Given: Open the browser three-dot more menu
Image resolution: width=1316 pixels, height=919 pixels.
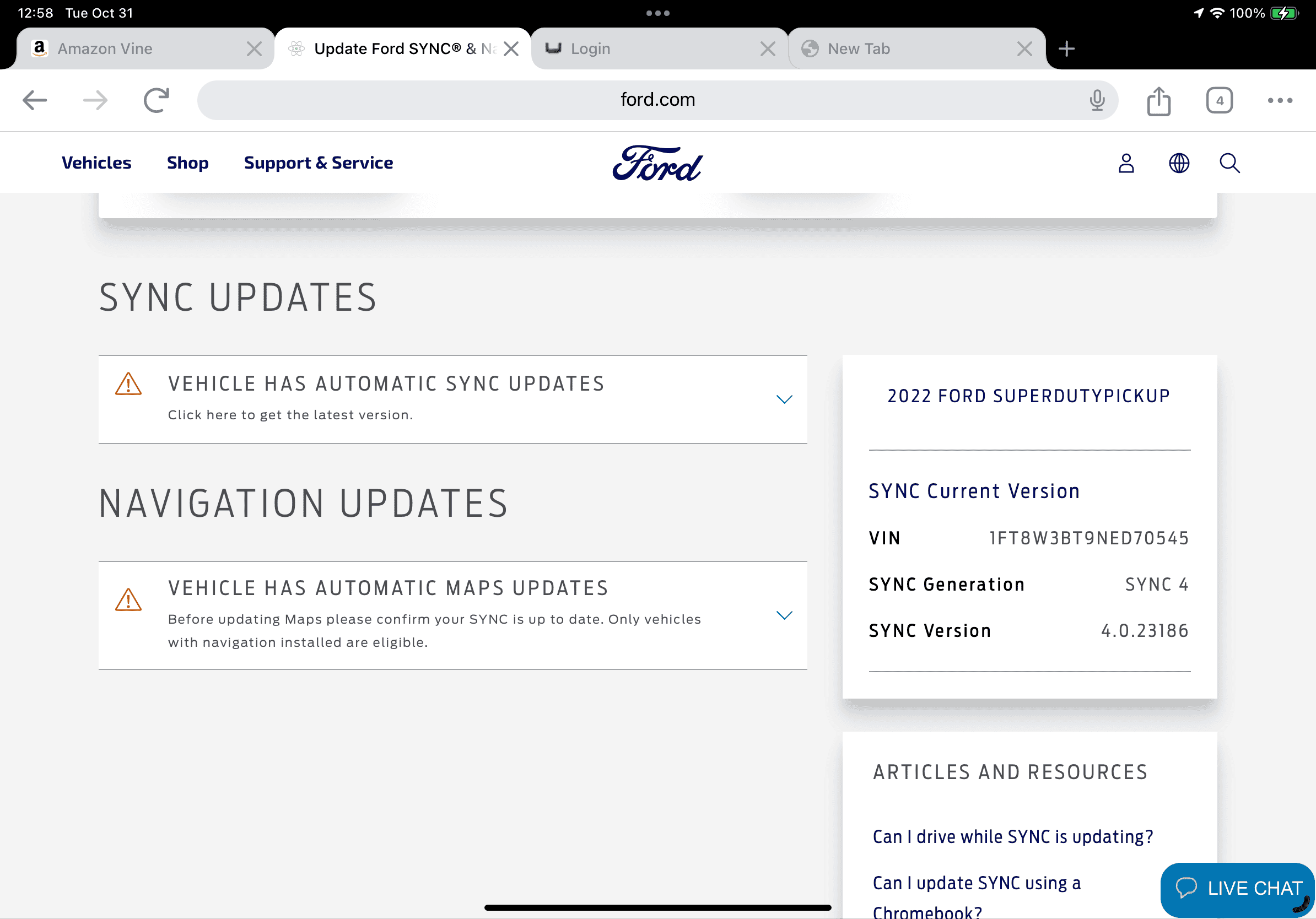Looking at the screenshot, I should [x=1279, y=101].
